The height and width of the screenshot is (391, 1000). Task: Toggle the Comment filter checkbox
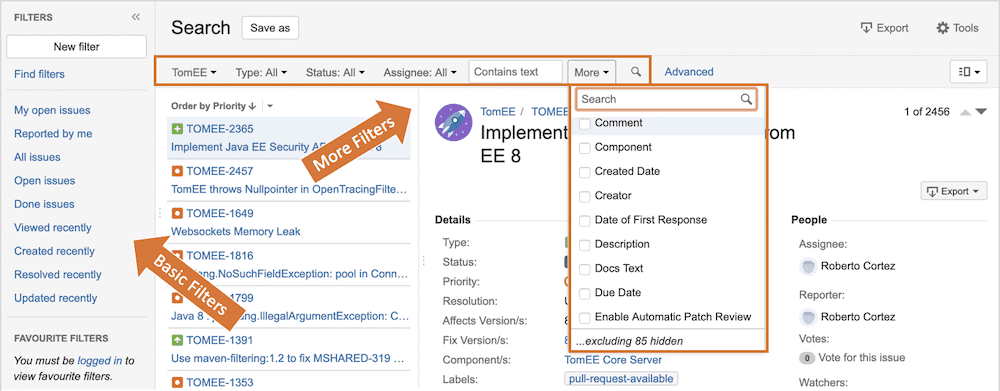[x=584, y=124]
